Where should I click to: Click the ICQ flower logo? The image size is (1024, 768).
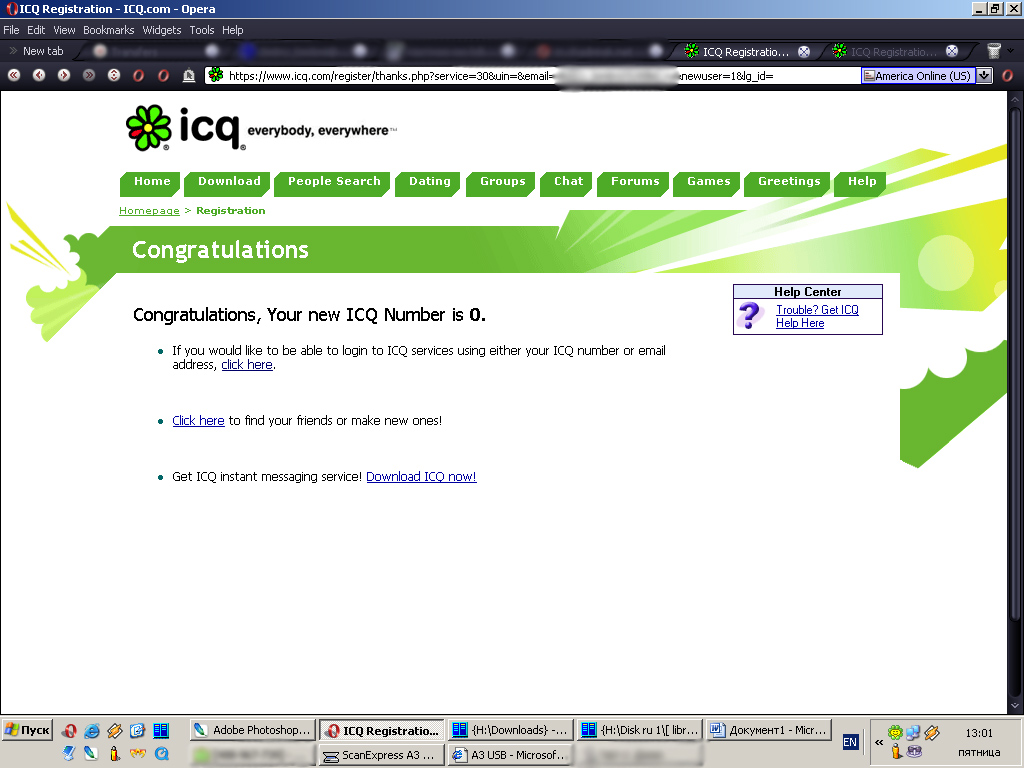tap(149, 127)
